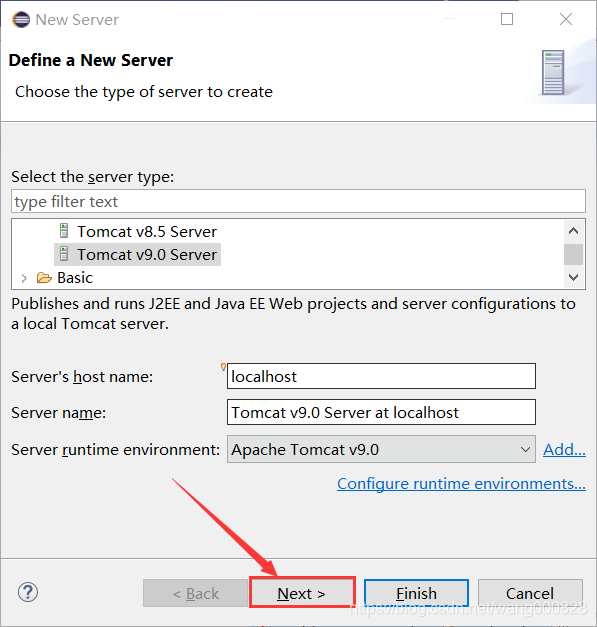Image resolution: width=597 pixels, height=627 pixels.
Task: Click the Next button
Action: (x=302, y=593)
